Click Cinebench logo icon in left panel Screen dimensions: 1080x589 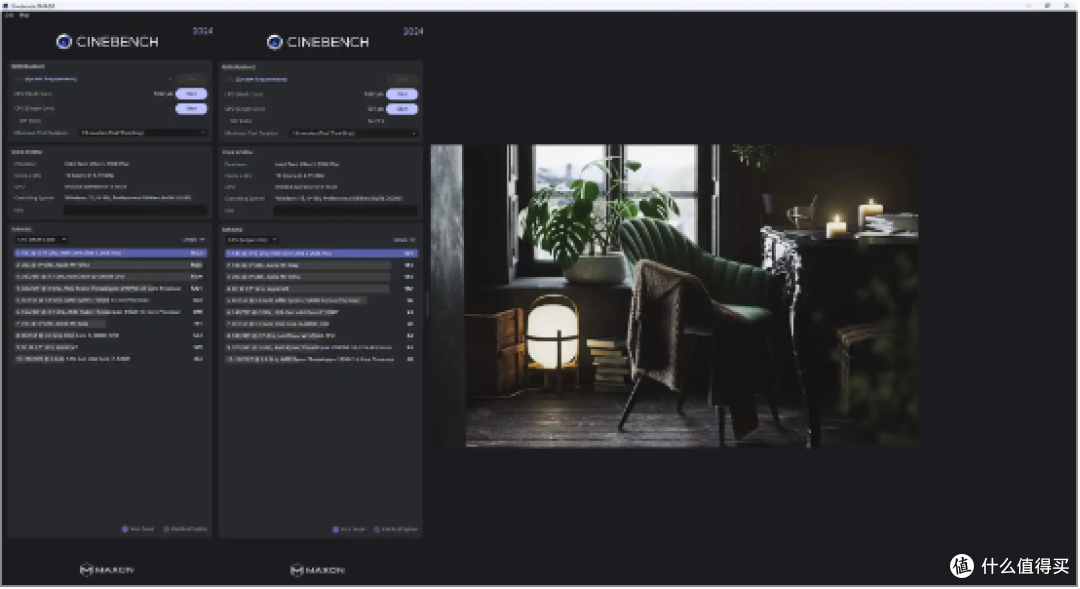(63, 42)
